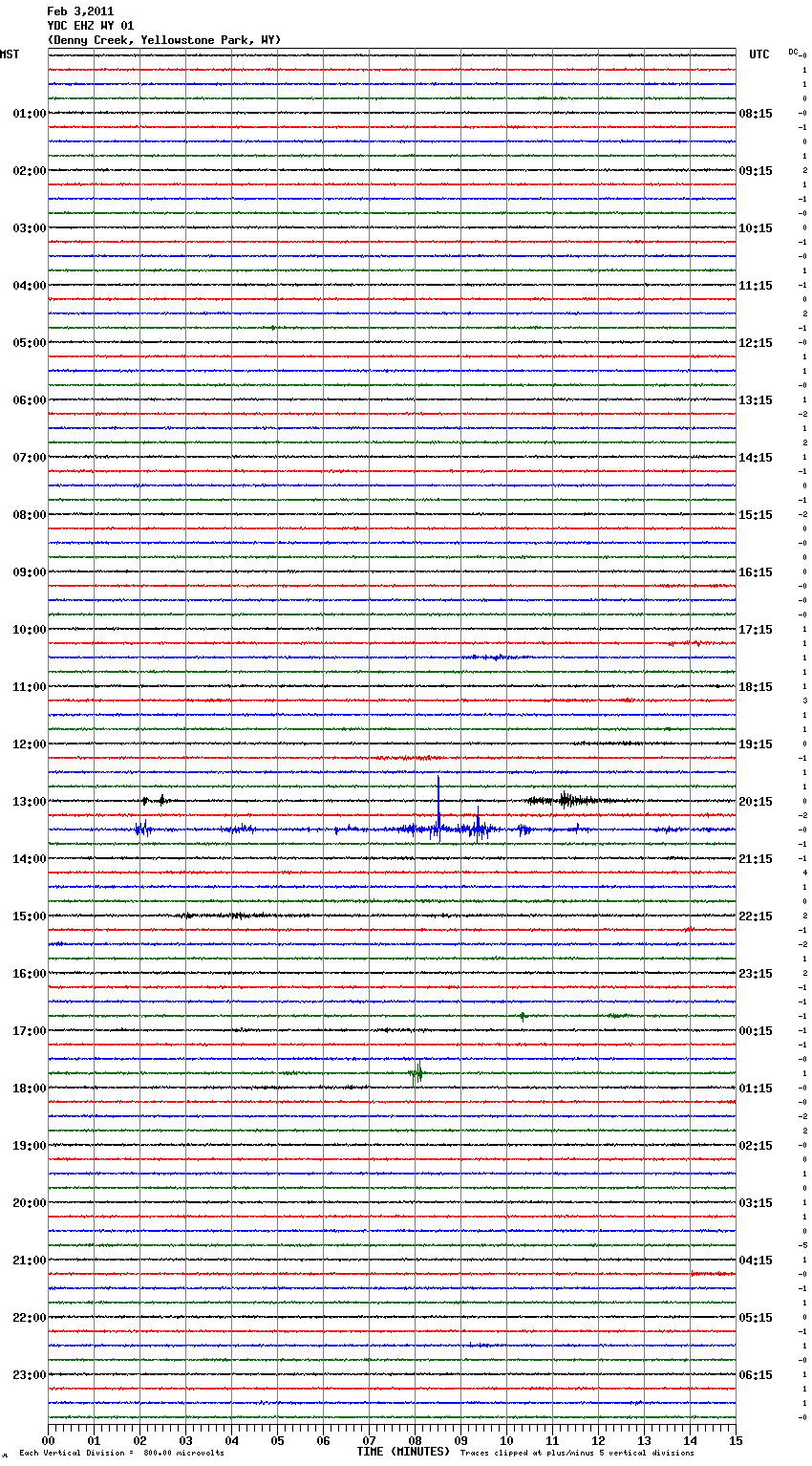Screen dimensions: 812x1466
Task: Select the "19:00" MST hour label
Action: coord(30,1146)
